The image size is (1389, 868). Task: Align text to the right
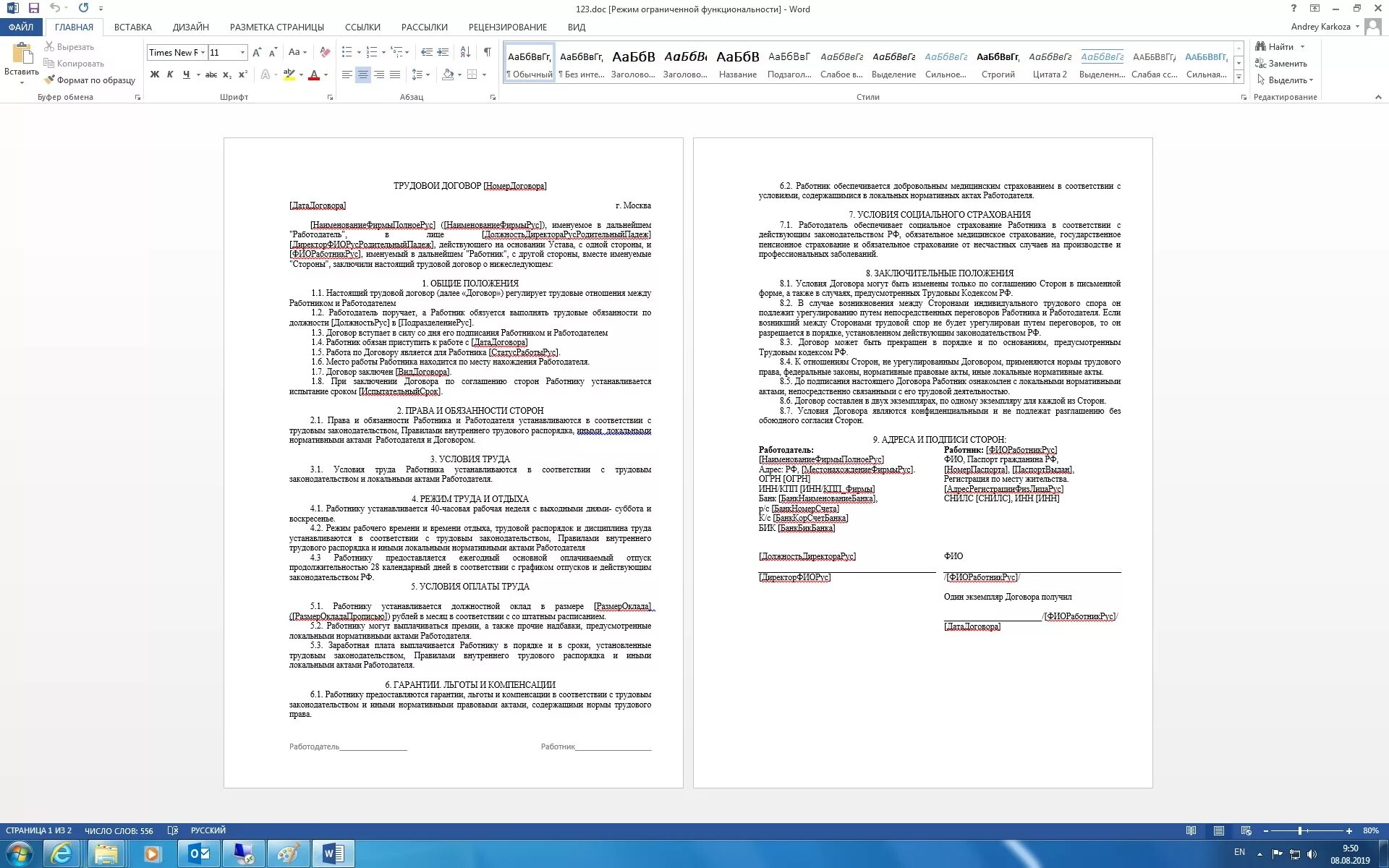pyautogui.click(x=379, y=75)
